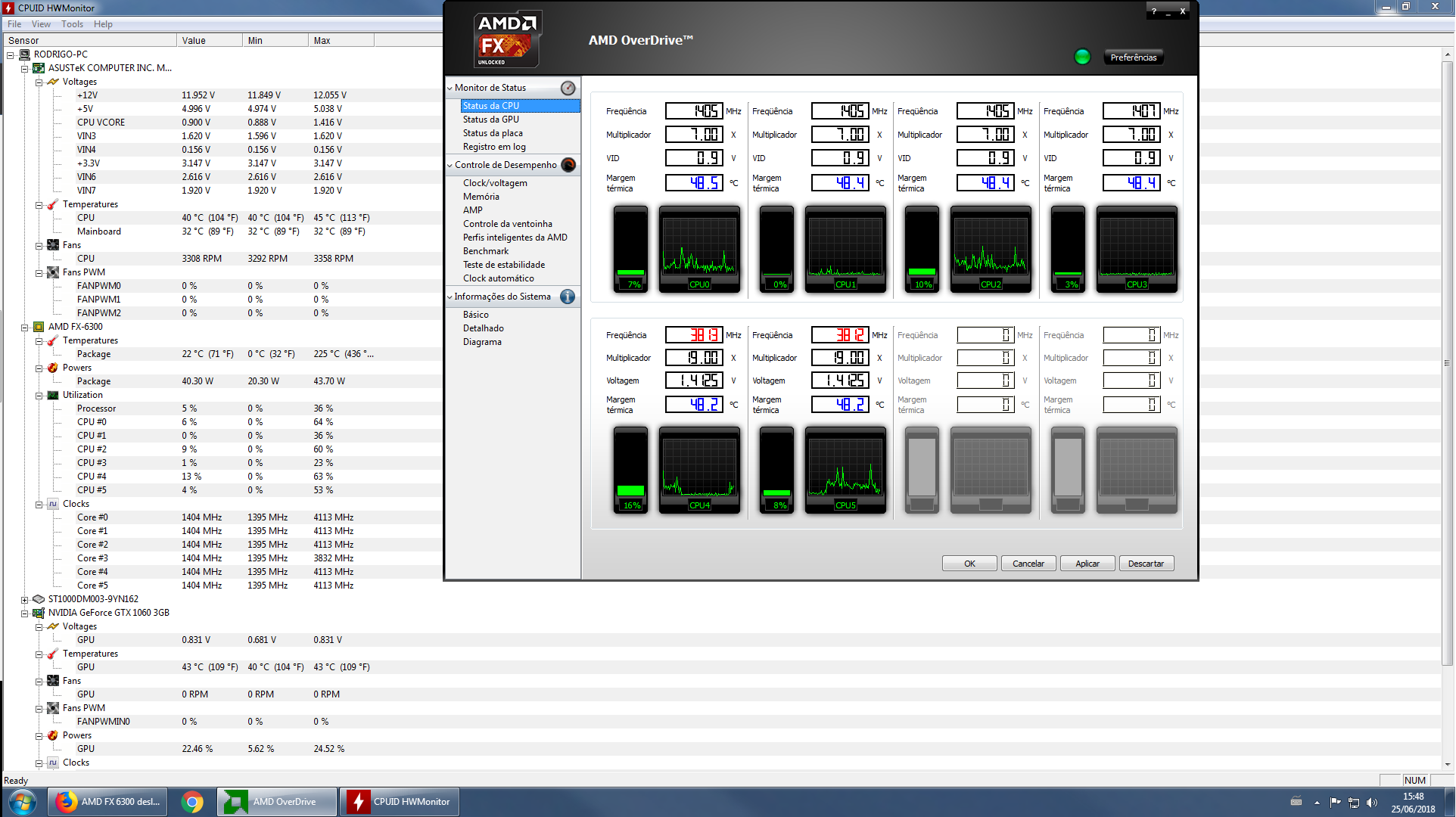
Task: Click the OK button
Action: [969, 564]
